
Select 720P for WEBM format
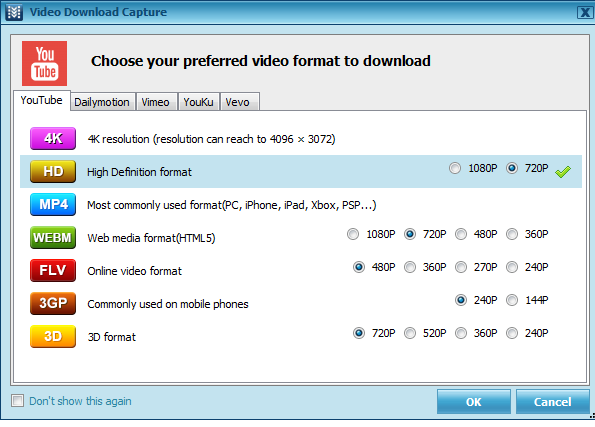point(410,234)
